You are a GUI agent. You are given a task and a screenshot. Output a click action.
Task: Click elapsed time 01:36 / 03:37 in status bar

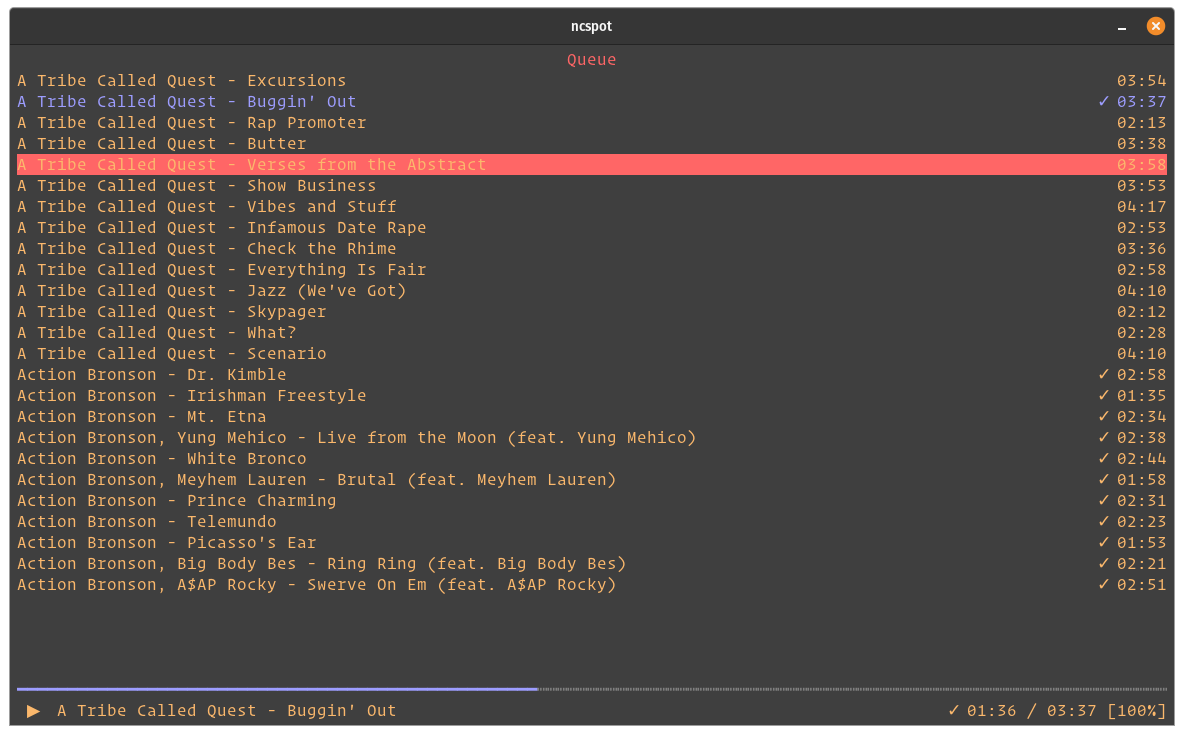[x=1031, y=711]
